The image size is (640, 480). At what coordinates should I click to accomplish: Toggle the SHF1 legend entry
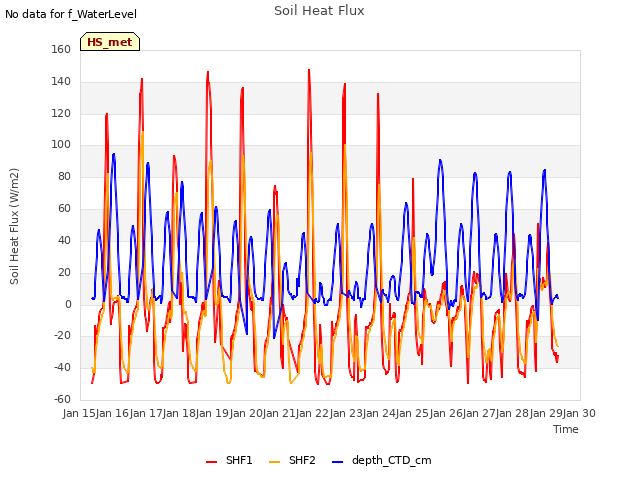pyautogui.click(x=229, y=460)
